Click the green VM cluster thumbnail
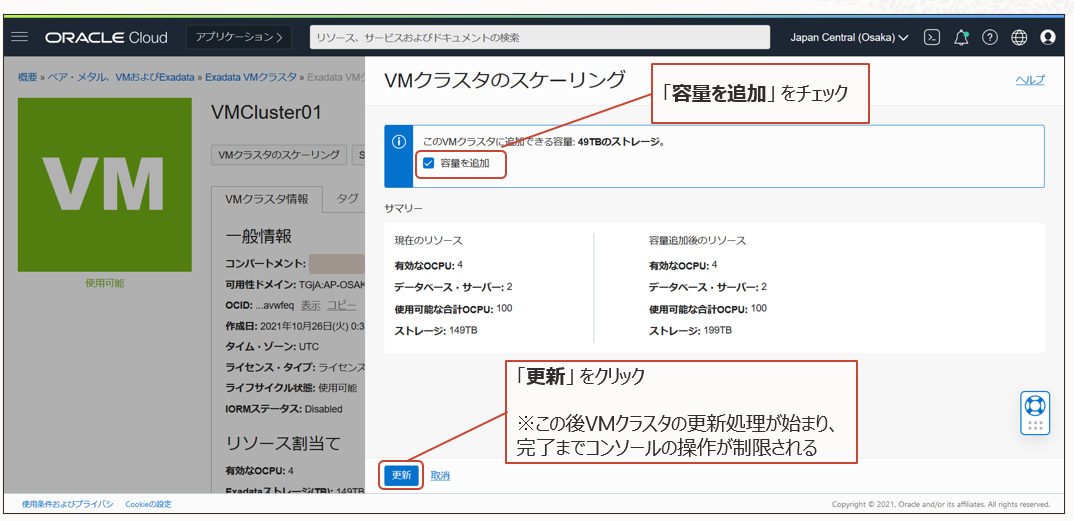This screenshot has width=1074, height=521. pos(105,185)
